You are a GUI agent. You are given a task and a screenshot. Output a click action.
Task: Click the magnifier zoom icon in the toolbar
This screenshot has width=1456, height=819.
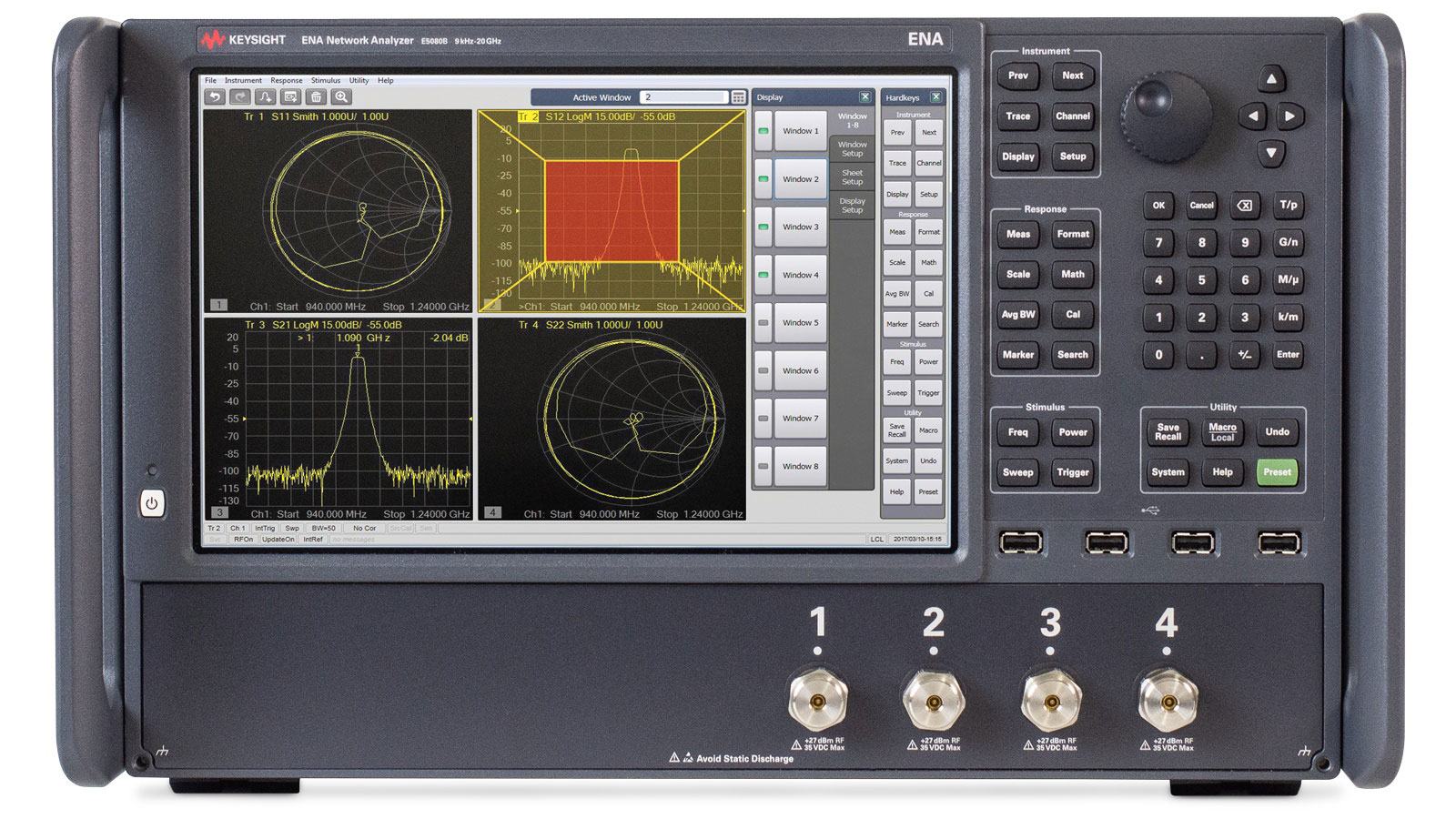341,96
